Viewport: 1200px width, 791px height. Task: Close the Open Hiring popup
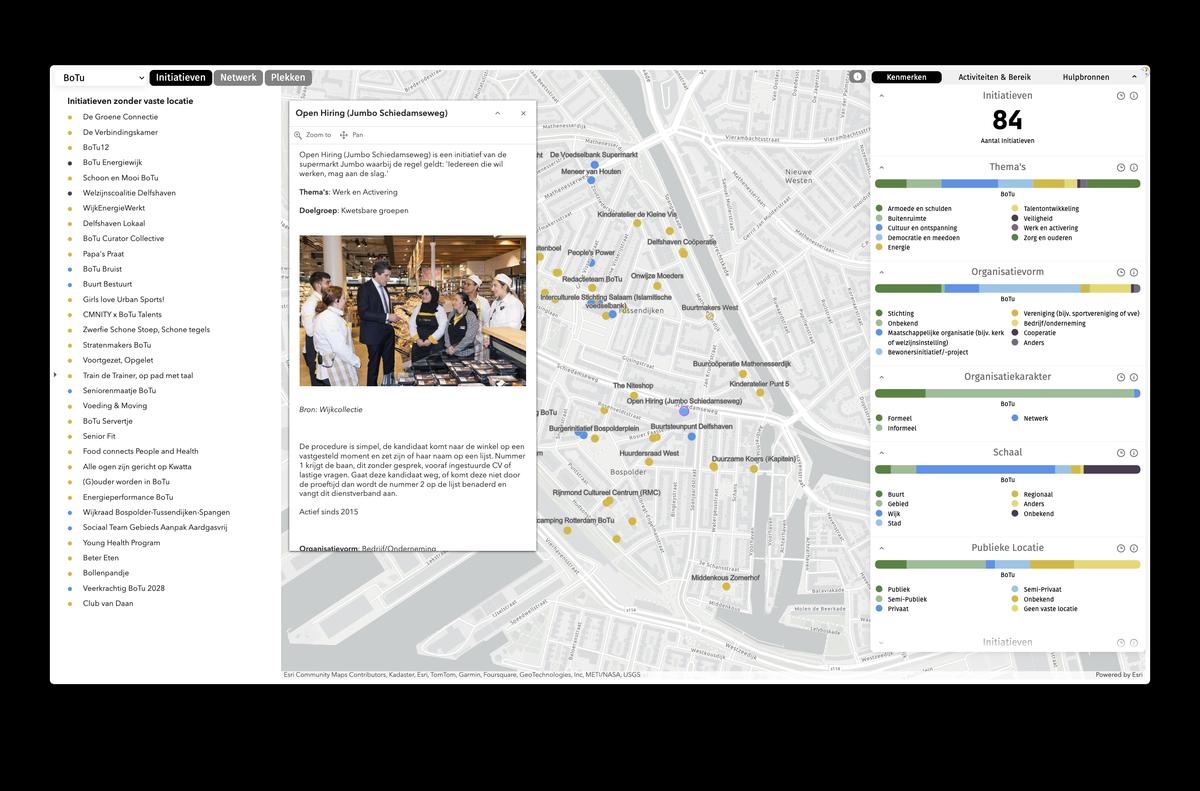[523, 114]
